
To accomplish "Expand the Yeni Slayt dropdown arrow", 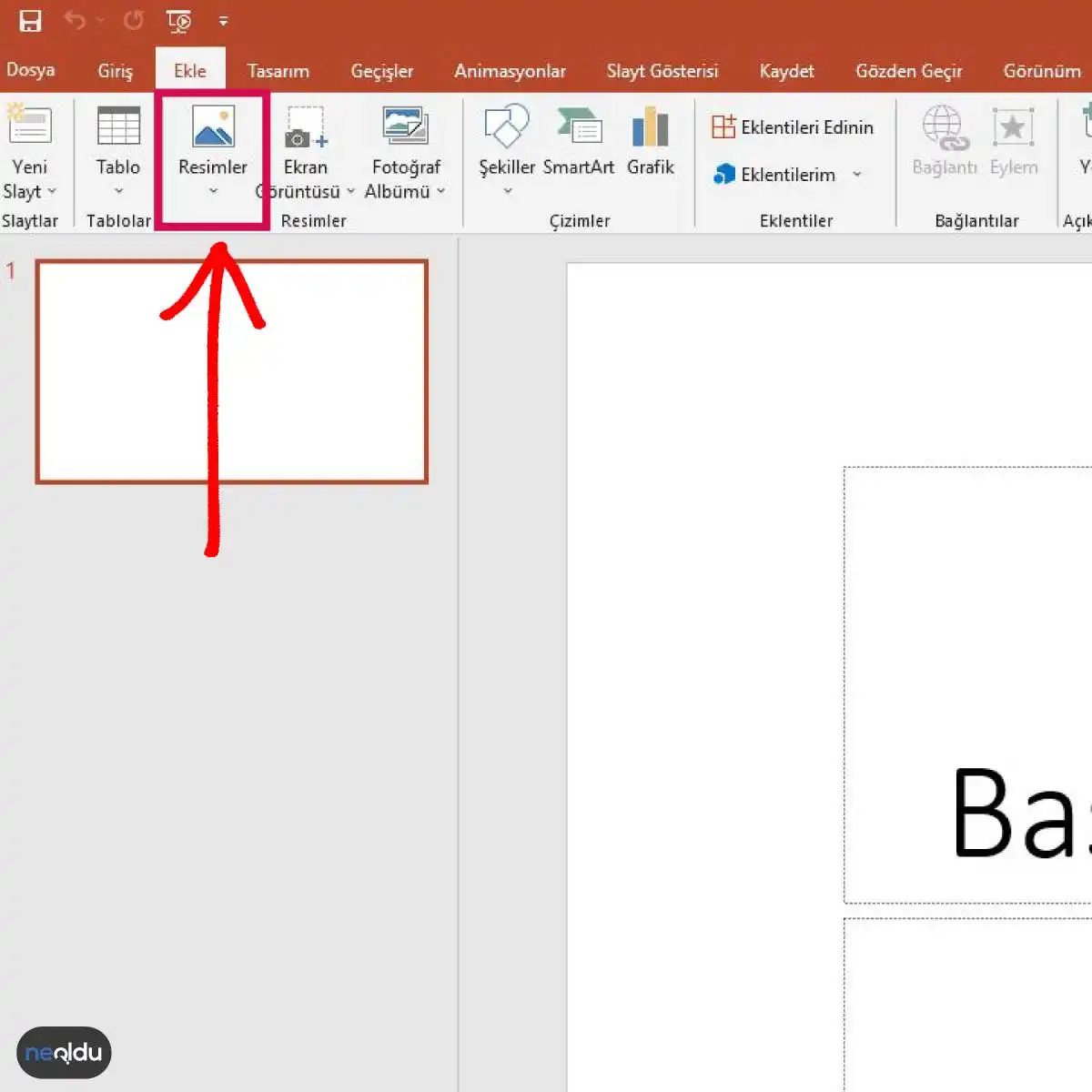I will (x=52, y=191).
